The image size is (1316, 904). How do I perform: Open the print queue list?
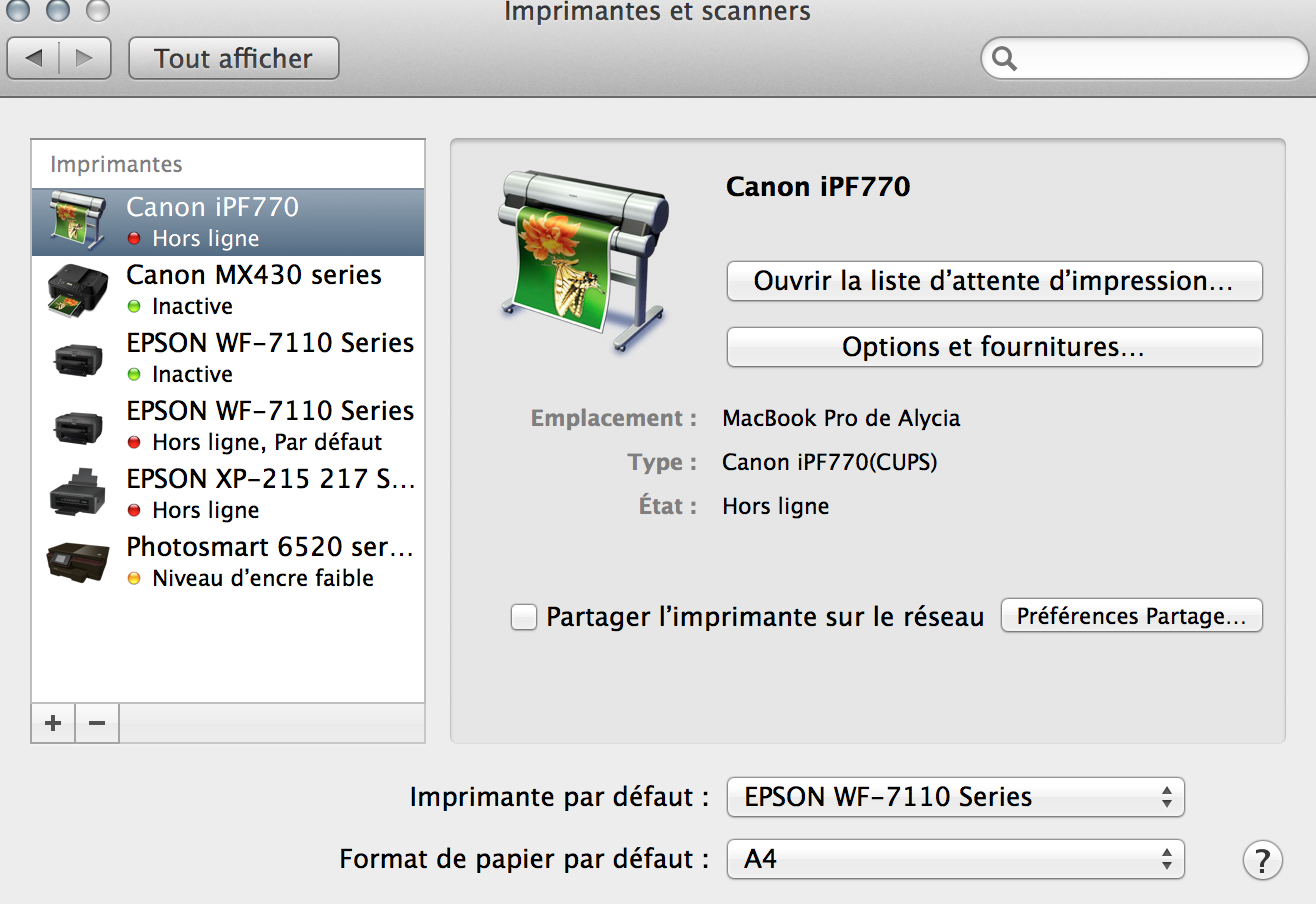(x=994, y=281)
